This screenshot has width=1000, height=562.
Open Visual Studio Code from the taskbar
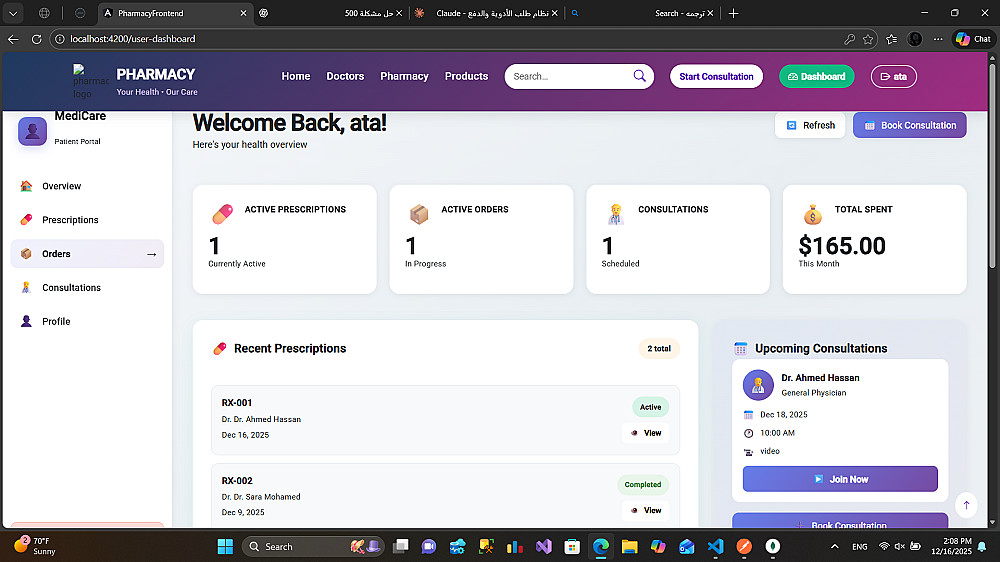pos(716,546)
